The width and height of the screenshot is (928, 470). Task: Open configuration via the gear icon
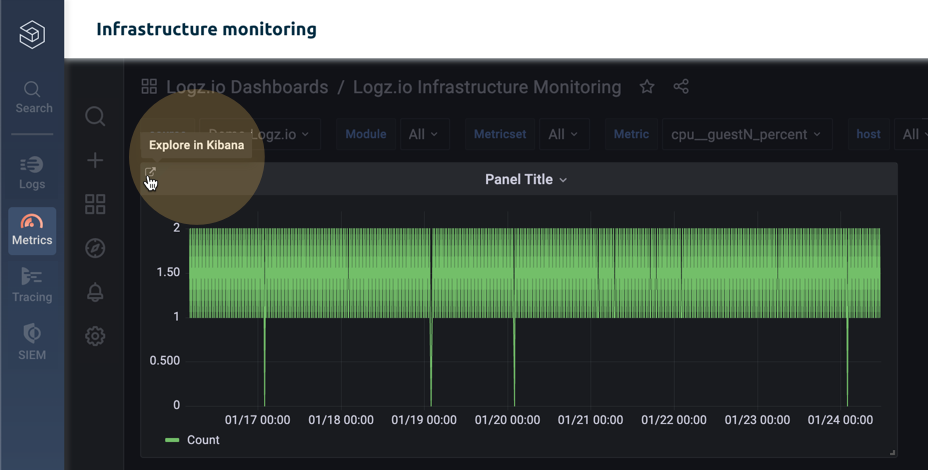coord(95,336)
